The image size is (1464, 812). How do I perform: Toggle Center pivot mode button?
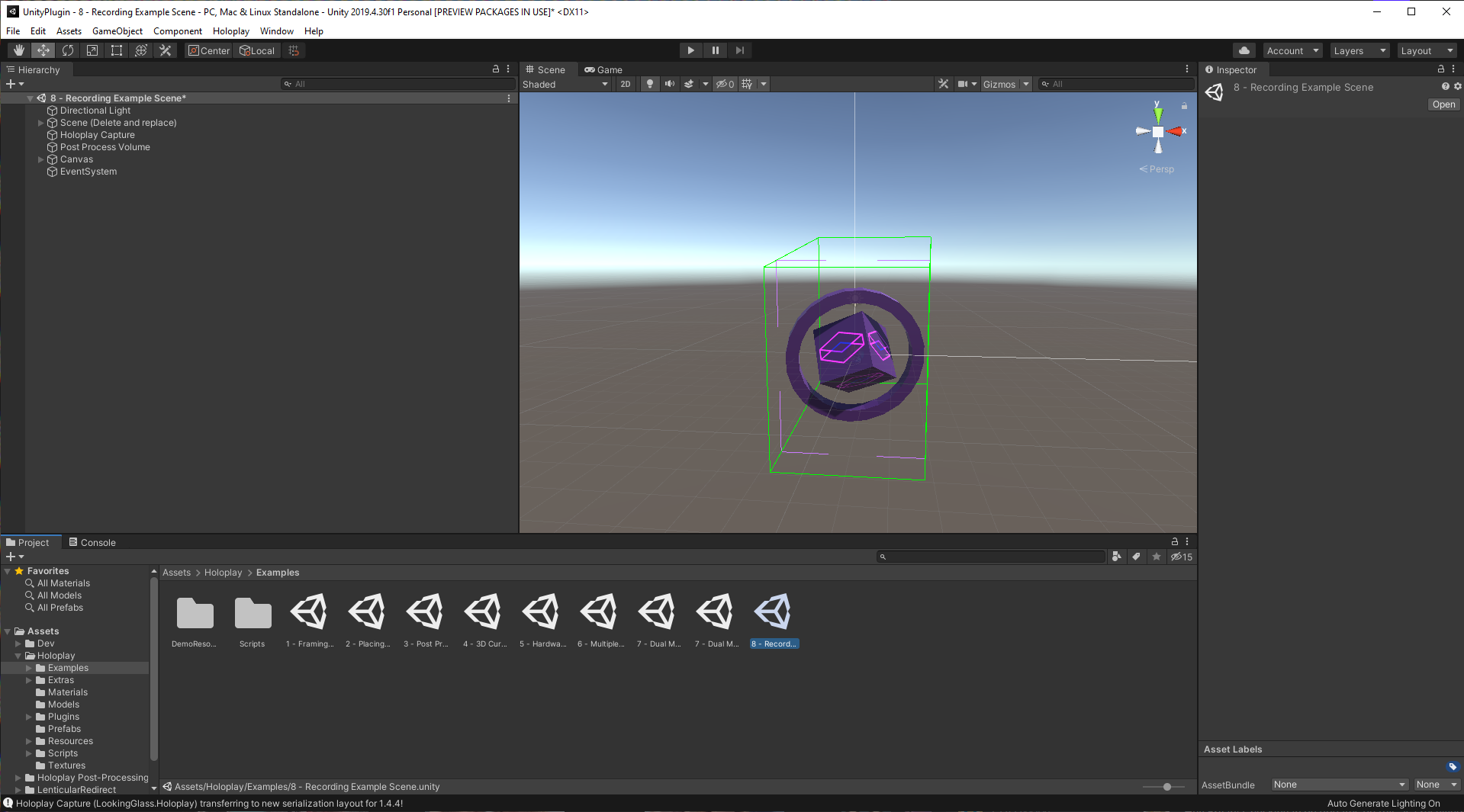209,50
